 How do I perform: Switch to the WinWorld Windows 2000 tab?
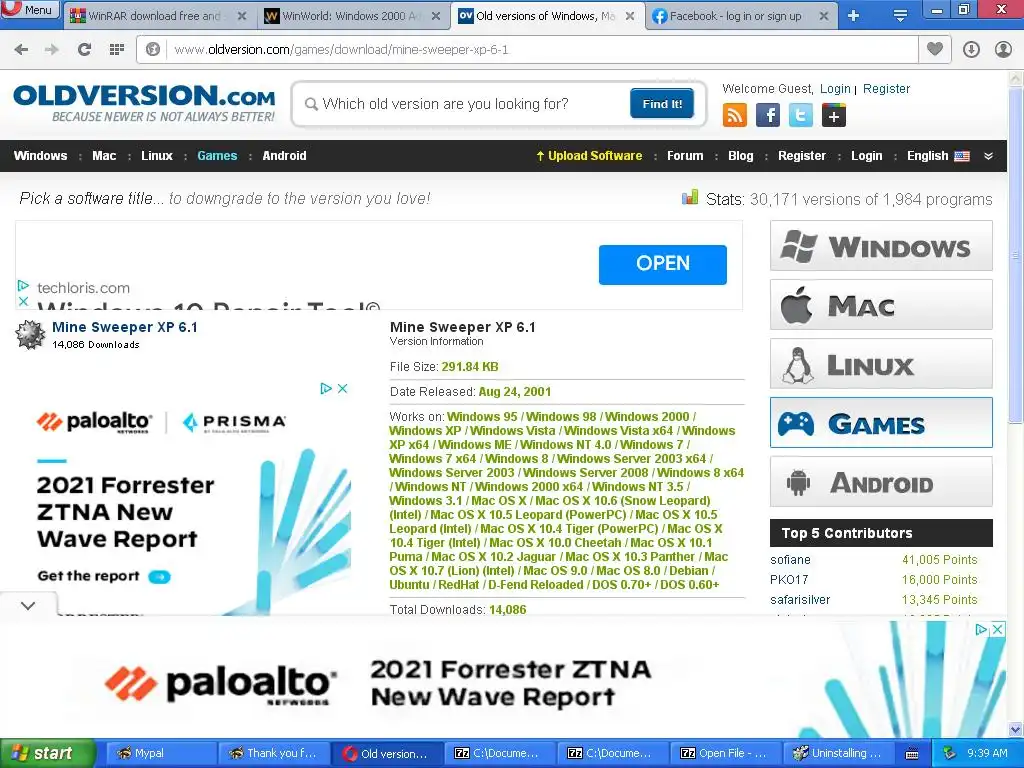352,16
